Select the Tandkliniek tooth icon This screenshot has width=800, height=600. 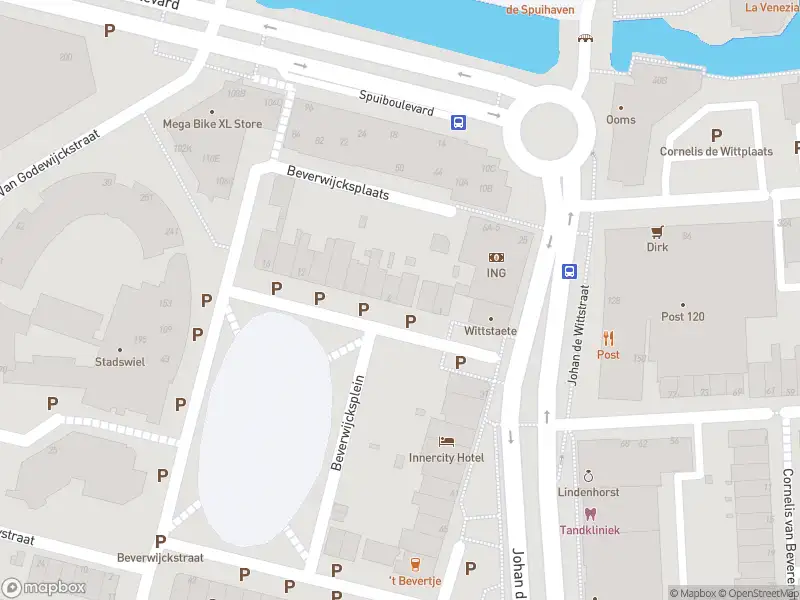pyautogui.click(x=590, y=514)
